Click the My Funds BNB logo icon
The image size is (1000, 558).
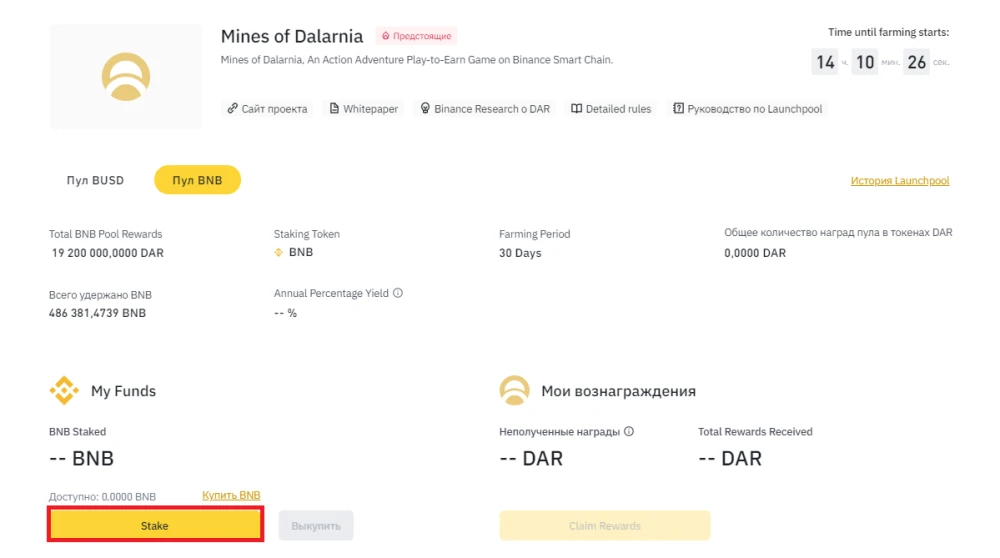coord(64,390)
